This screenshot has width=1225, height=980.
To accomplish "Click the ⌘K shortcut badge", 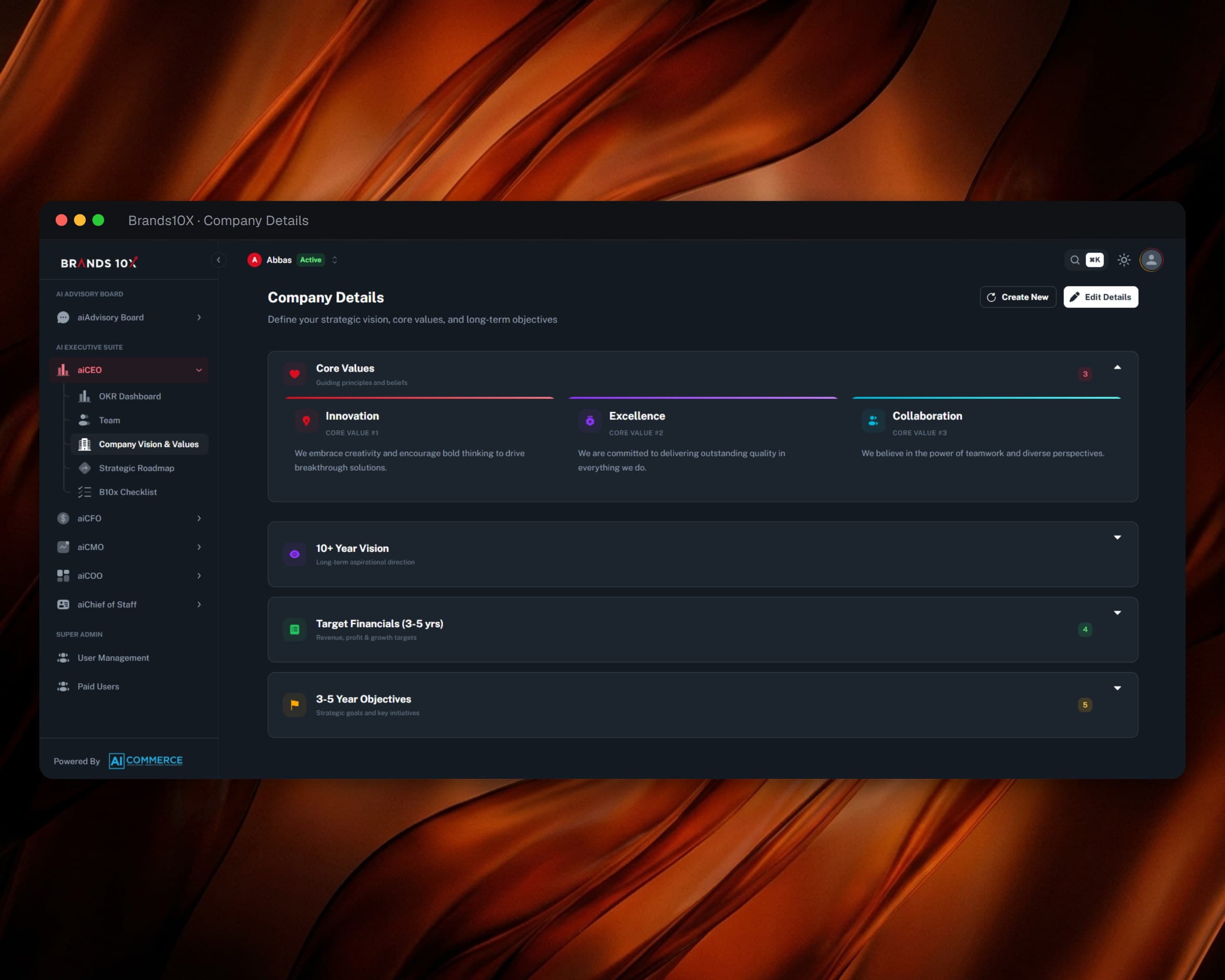I will tap(1094, 260).
